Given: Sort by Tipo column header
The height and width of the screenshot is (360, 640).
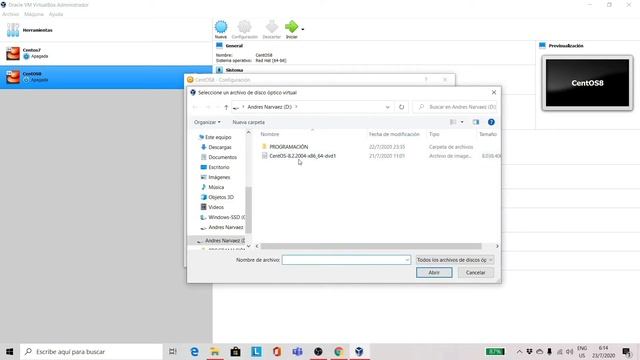Looking at the screenshot, I should point(434,134).
